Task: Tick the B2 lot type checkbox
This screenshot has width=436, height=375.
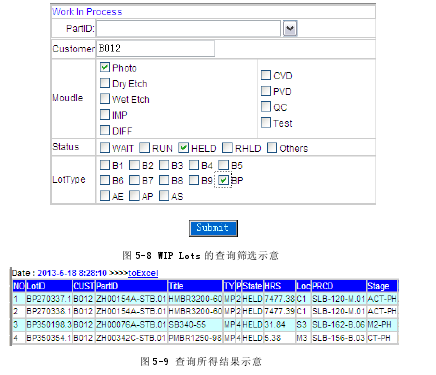Action: pyautogui.click(x=134, y=165)
